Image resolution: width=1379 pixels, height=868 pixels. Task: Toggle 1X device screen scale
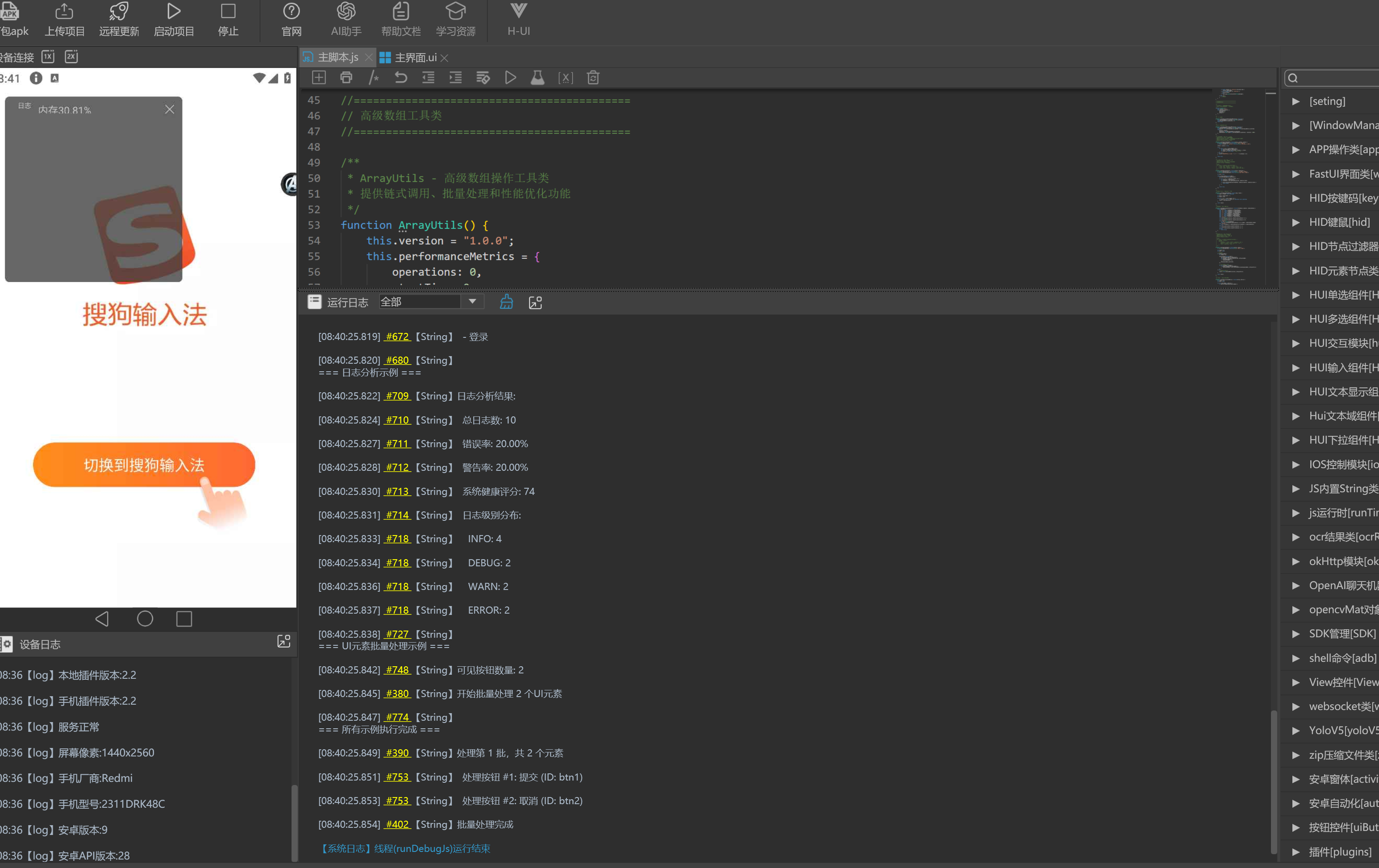point(48,57)
